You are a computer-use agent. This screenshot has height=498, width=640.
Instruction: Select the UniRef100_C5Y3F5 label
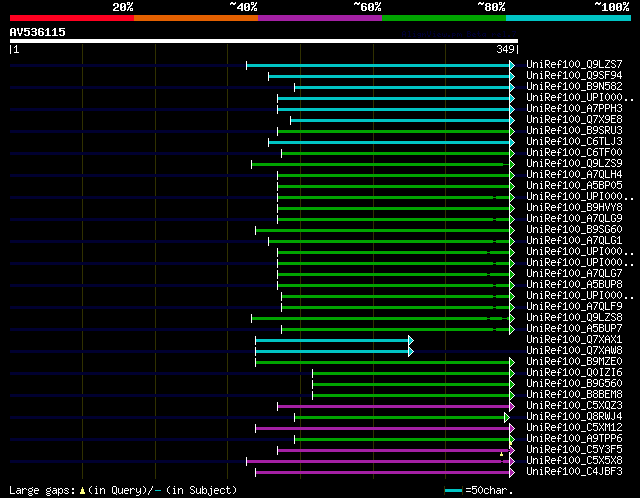(574, 450)
